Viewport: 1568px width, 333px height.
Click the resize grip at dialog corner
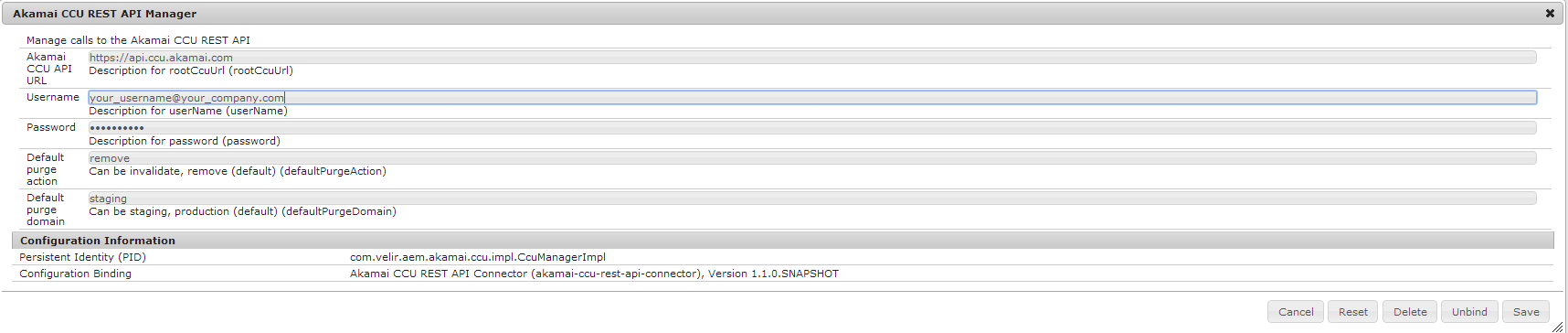click(x=1557, y=327)
